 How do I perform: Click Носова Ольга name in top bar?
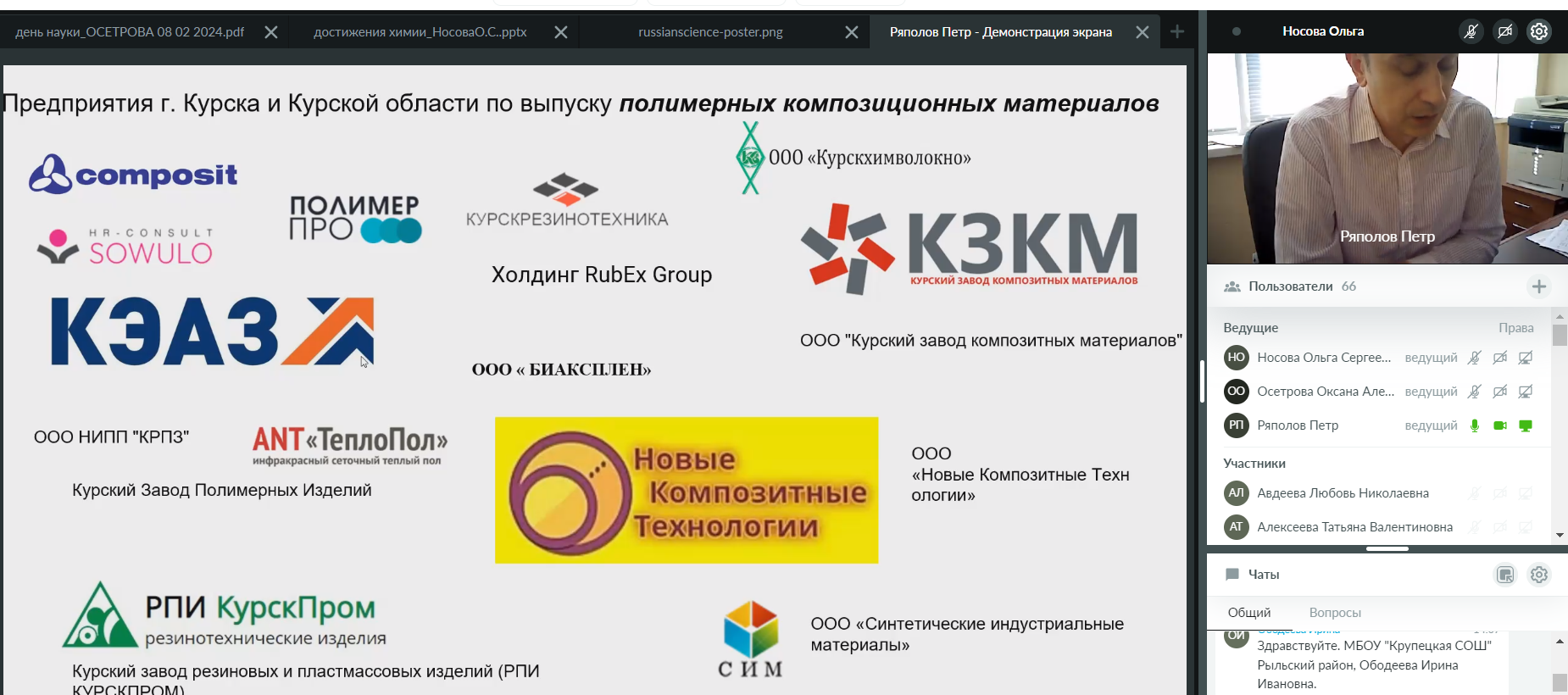pyautogui.click(x=1323, y=31)
